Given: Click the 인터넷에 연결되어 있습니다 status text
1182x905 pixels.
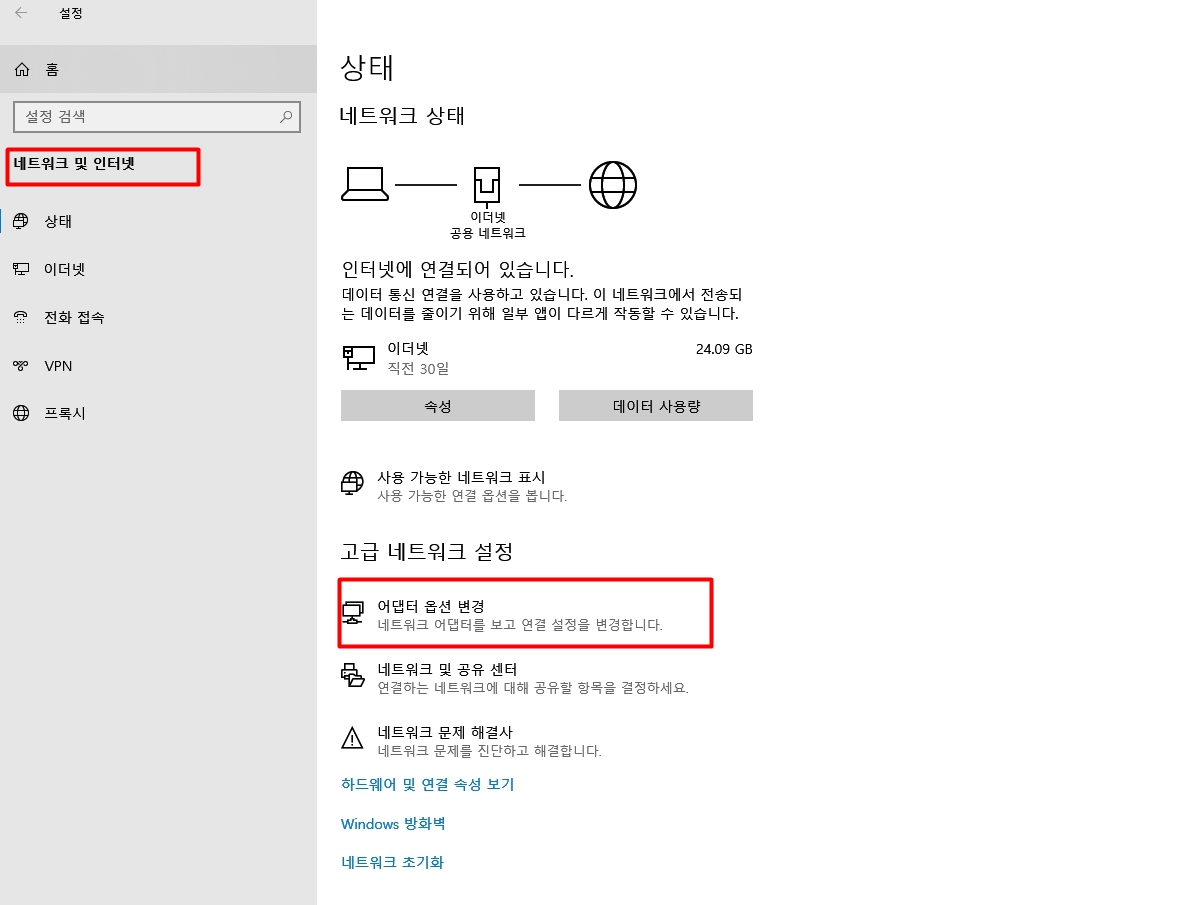Looking at the screenshot, I should coord(458,269).
